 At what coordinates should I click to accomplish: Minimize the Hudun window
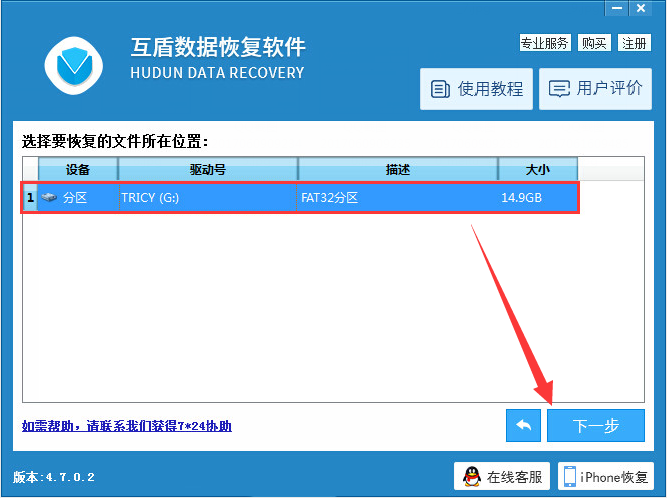pyautogui.click(x=617, y=8)
